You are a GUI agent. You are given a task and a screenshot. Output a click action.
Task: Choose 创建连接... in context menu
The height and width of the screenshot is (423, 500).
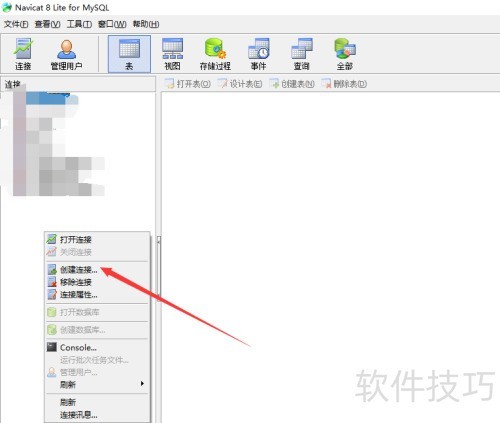click(97, 270)
